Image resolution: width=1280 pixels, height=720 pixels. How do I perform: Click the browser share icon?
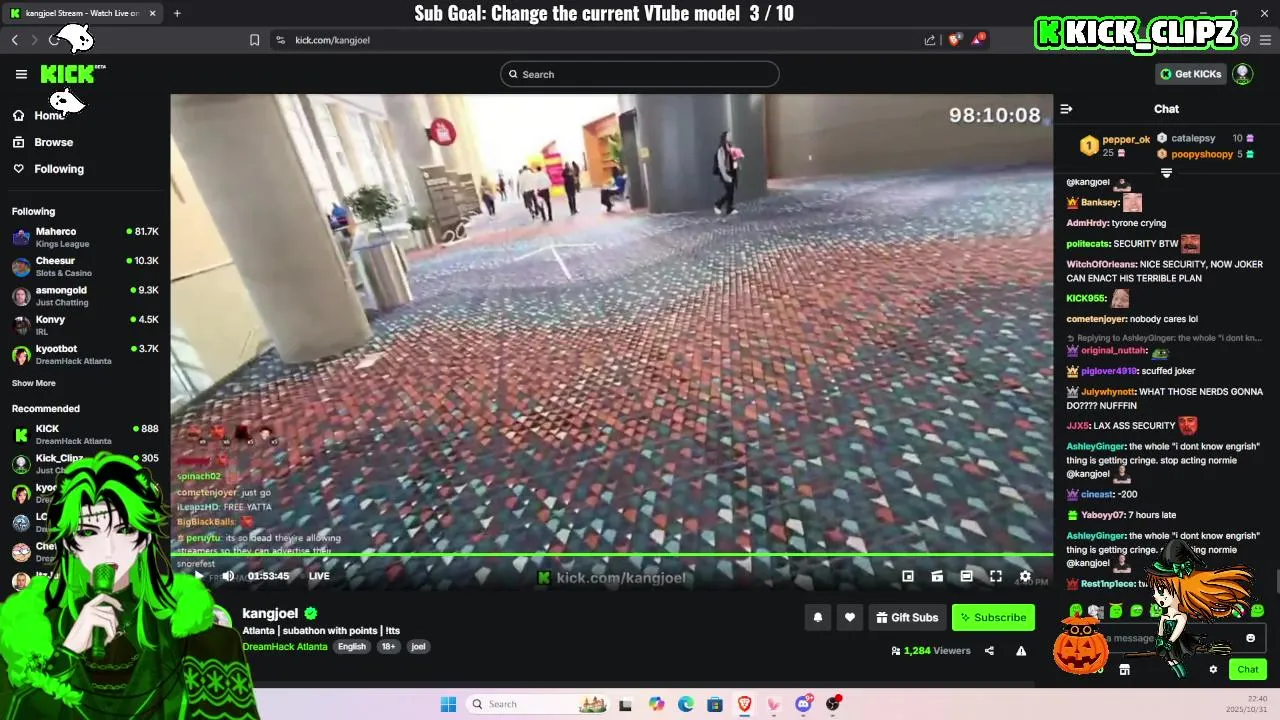[x=930, y=40]
